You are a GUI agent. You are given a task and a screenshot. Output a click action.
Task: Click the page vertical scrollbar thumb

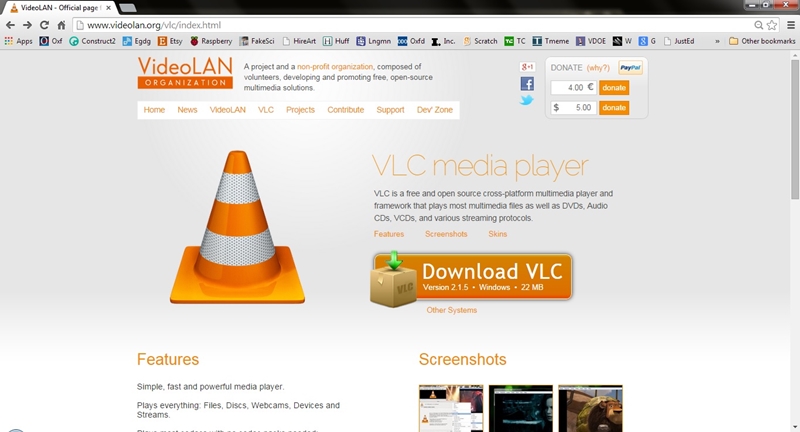(795, 129)
